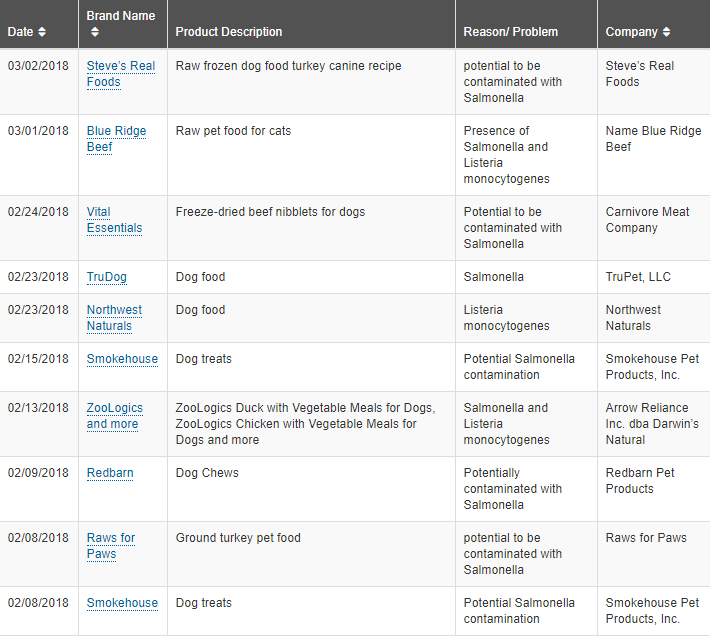Click company 'Redbarn Pet Products'
The image size is (710, 638).
(640, 481)
